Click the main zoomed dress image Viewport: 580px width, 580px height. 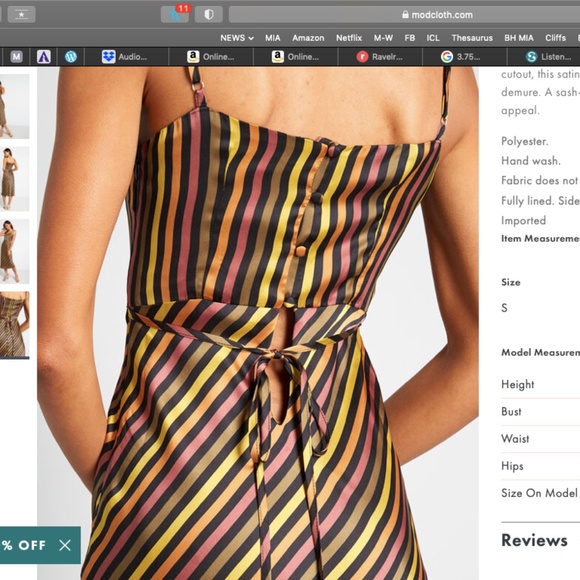coord(258,323)
